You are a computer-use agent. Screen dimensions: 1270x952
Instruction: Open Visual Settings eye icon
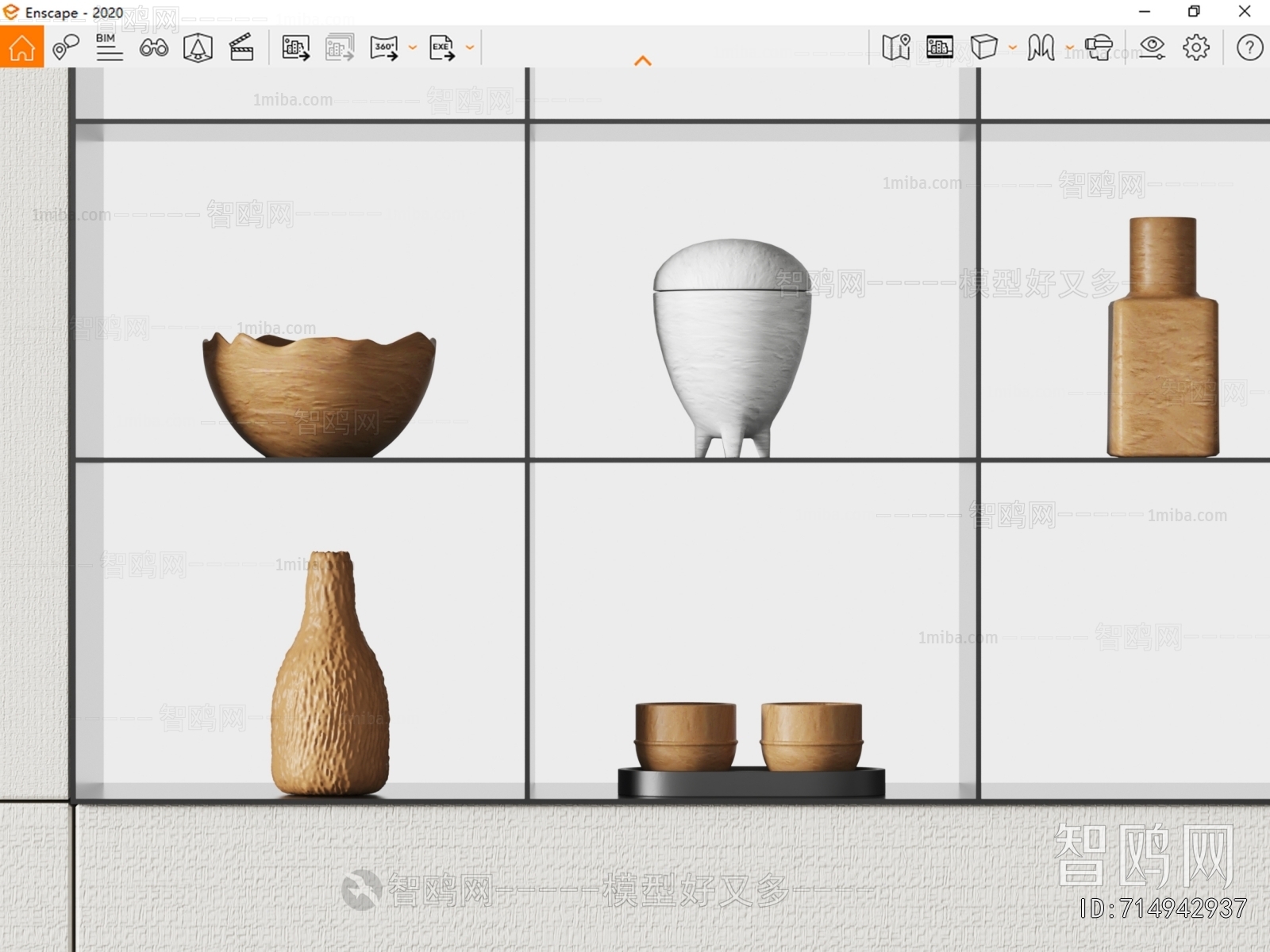1152,48
